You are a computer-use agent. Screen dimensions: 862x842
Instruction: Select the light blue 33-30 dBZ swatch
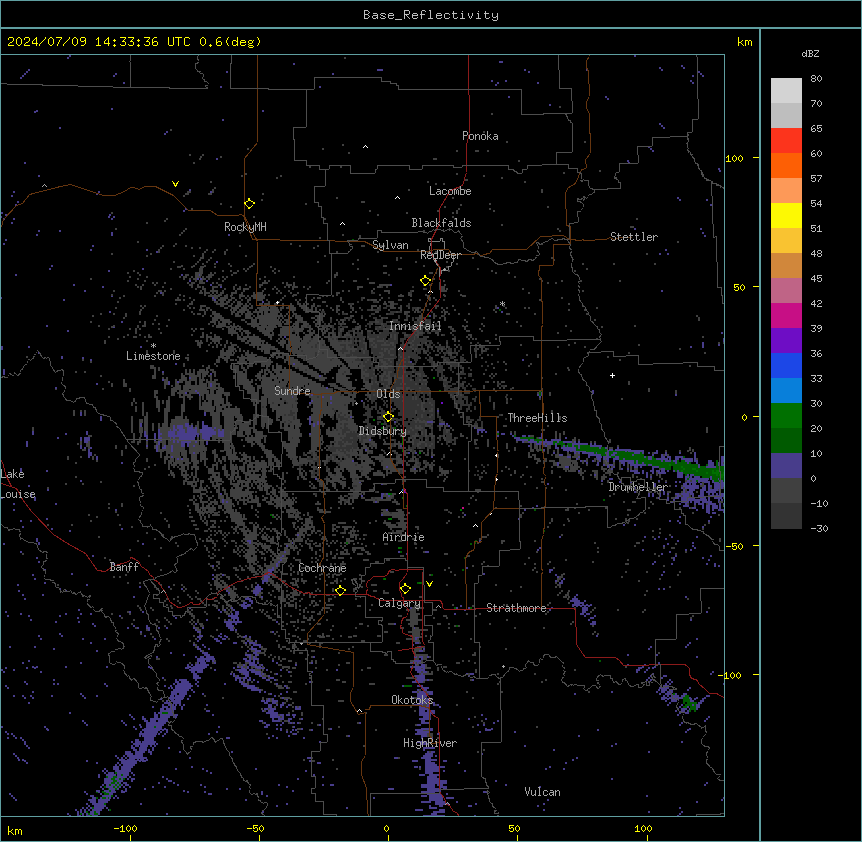[786, 390]
